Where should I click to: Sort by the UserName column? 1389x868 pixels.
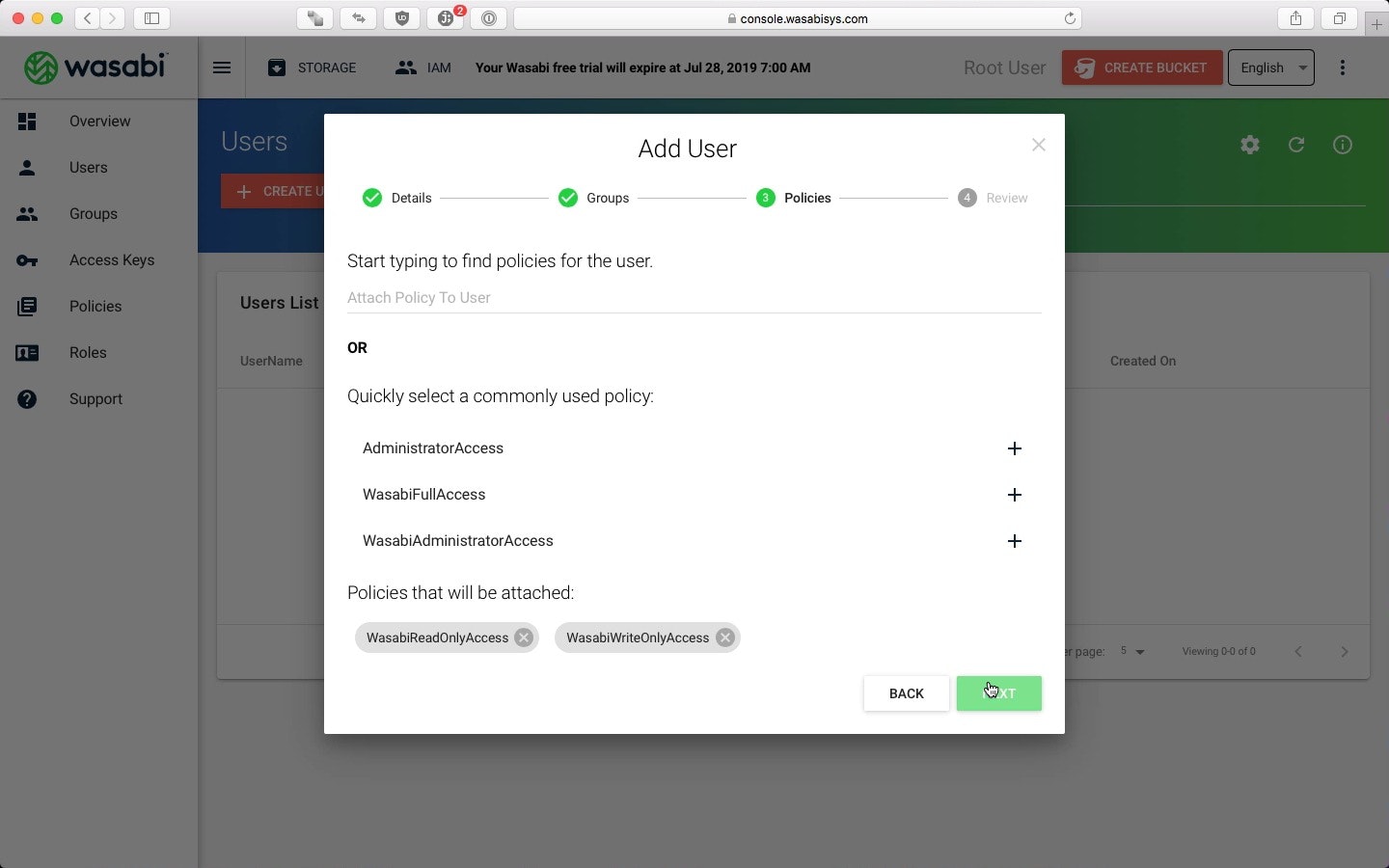pos(271,361)
